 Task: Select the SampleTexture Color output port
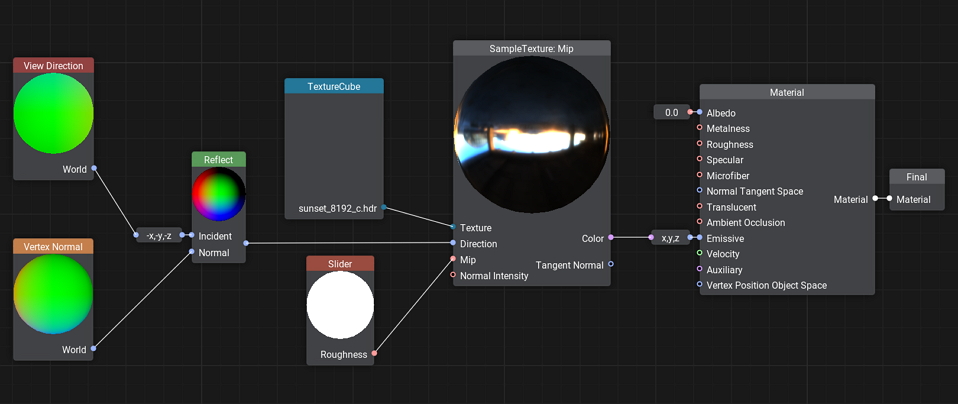pyautogui.click(x=610, y=238)
